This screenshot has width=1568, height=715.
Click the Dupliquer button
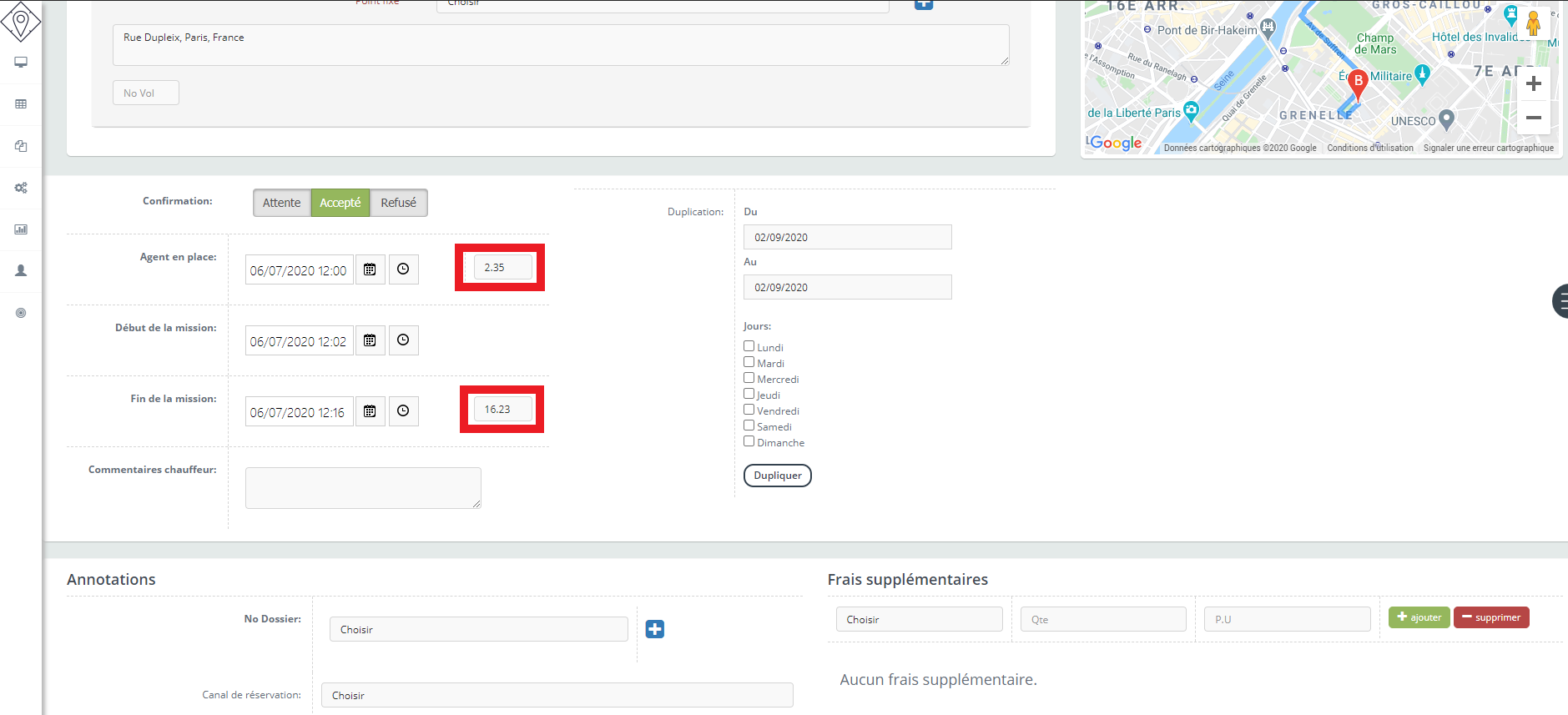[x=777, y=476]
